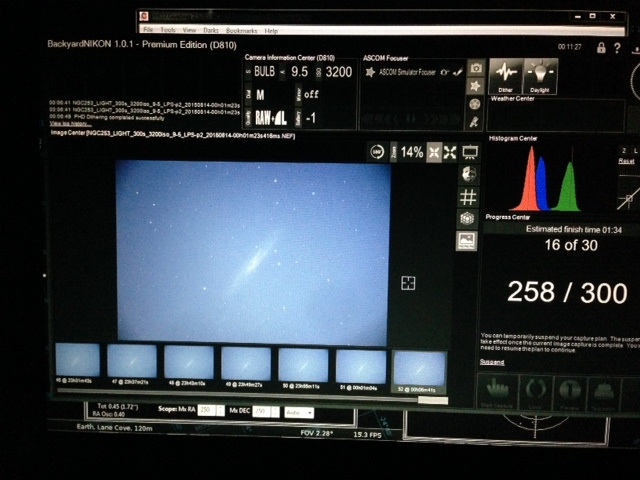Click the Suspend link
Viewport: 640px width, 480px height.
pos(492,361)
